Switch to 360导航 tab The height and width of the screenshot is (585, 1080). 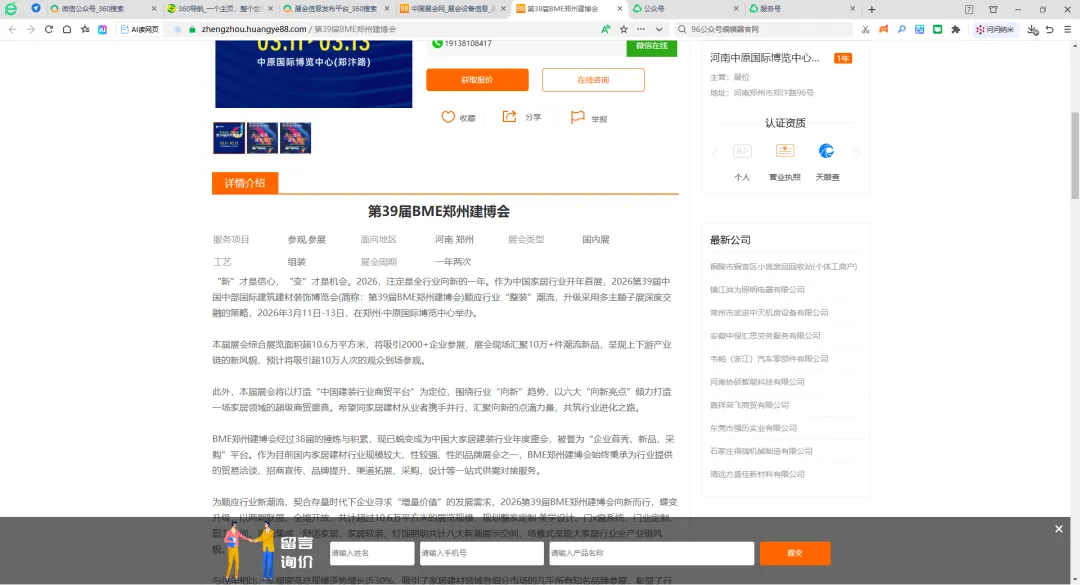(x=219, y=9)
